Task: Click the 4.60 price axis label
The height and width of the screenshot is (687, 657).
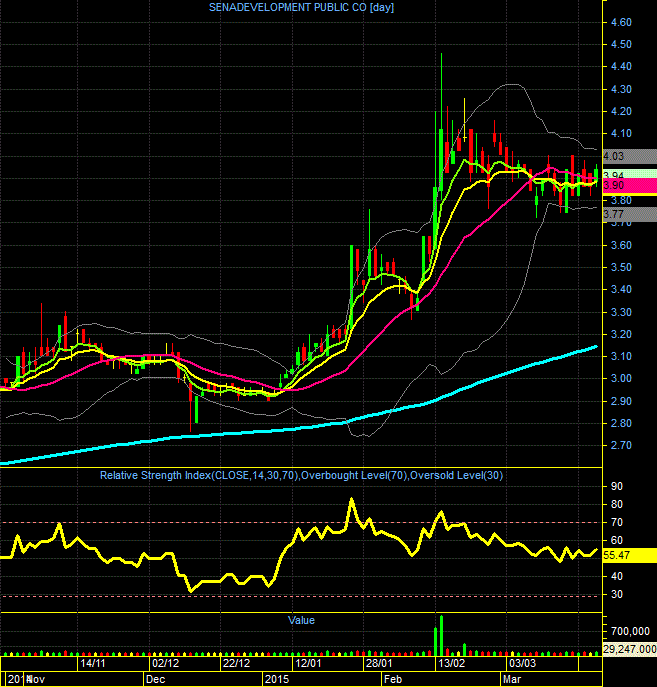Action: coord(621,22)
